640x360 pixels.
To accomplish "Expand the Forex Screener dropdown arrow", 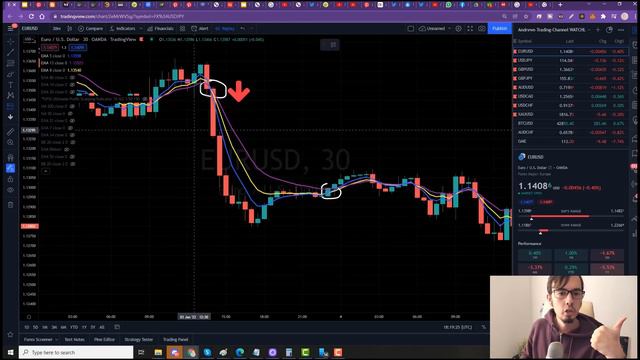I will 57,340.
